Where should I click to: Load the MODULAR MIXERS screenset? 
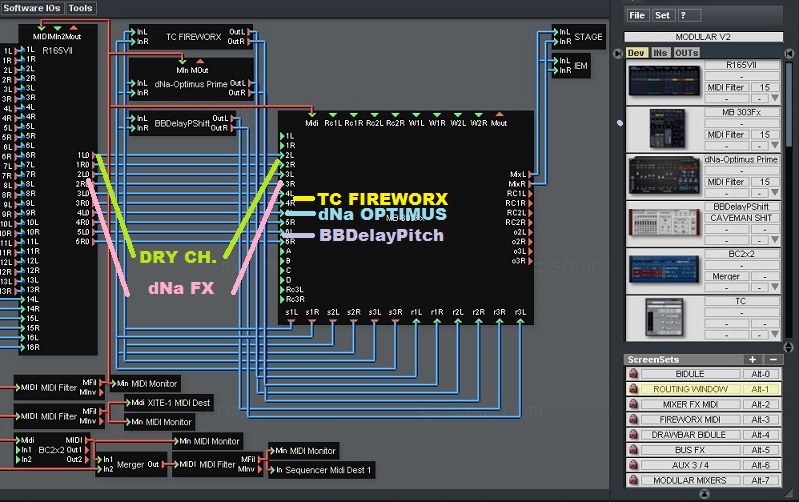click(690, 480)
